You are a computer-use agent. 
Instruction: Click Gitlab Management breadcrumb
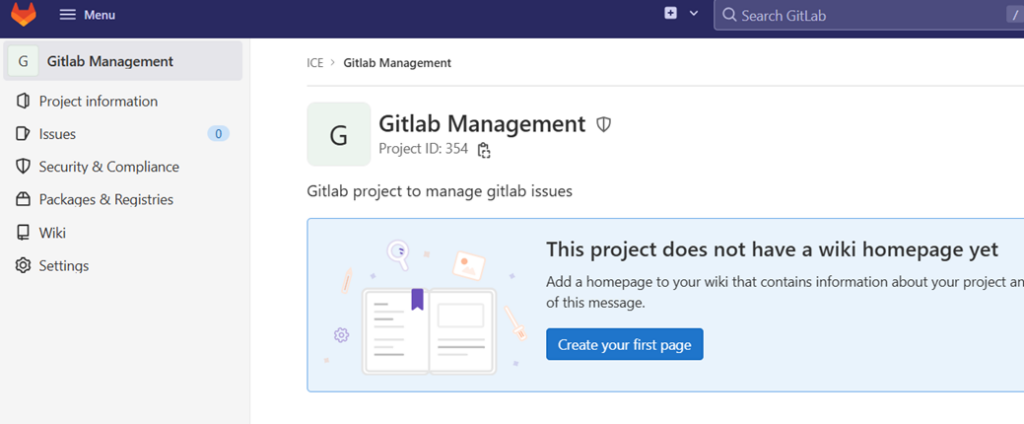click(x=397, y=63)
